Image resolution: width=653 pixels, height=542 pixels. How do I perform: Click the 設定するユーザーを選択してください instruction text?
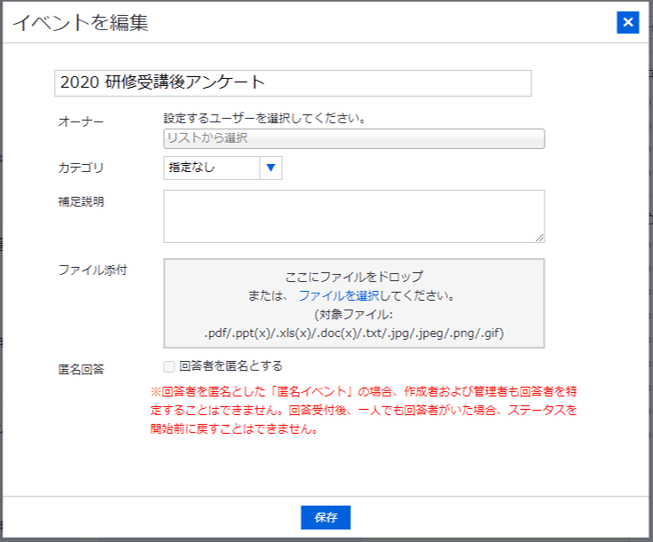point(264,118)
